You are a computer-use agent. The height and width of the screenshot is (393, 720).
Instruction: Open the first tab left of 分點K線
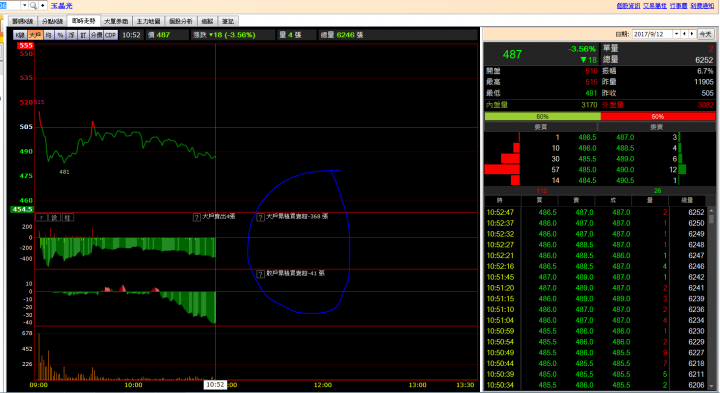(23, 21)
